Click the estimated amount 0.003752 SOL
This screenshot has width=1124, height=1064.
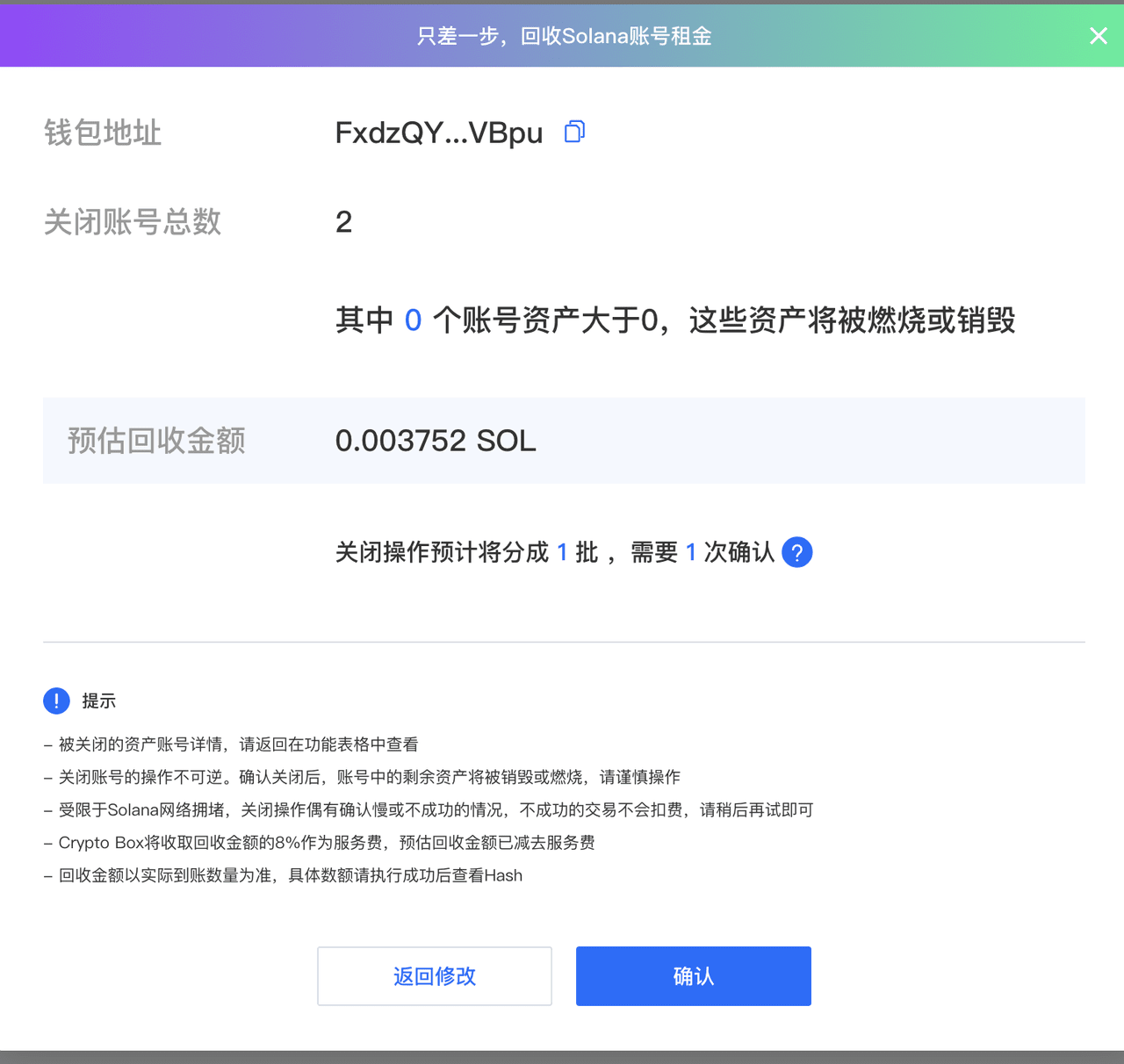coord(436,440)
